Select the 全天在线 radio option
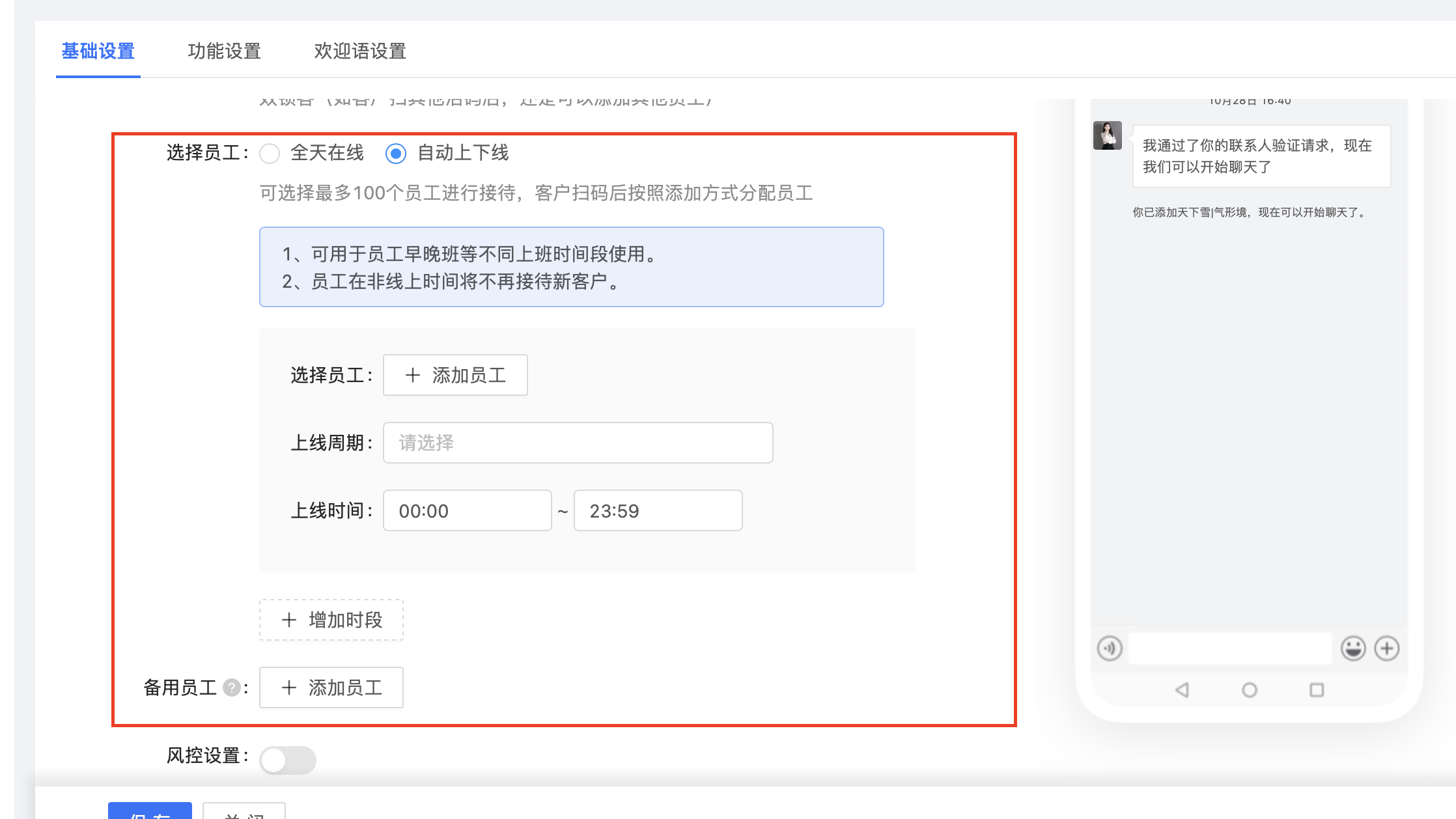1456x819 pixels. [270, 154]
